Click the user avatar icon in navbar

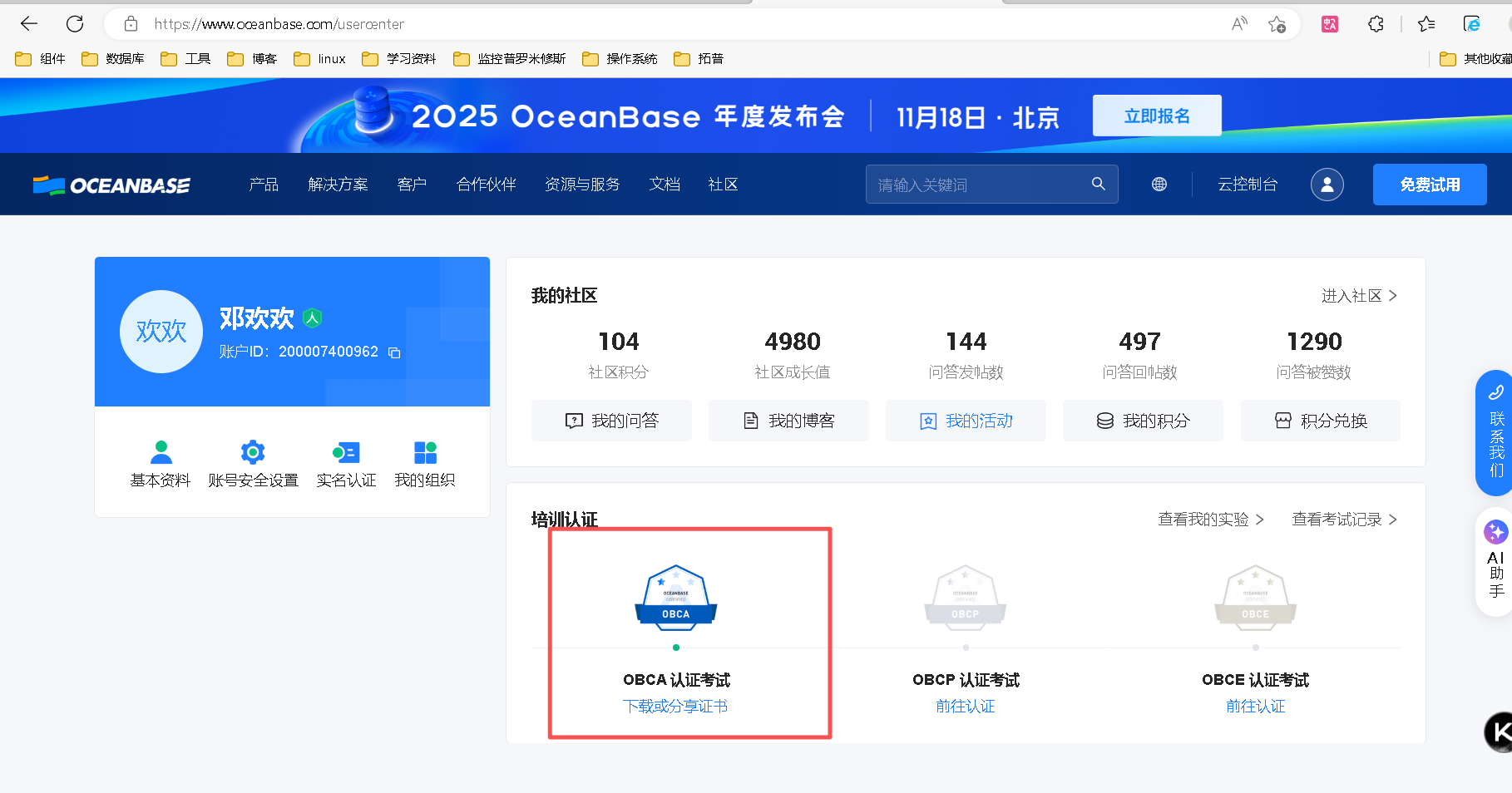click(1327, 185)
